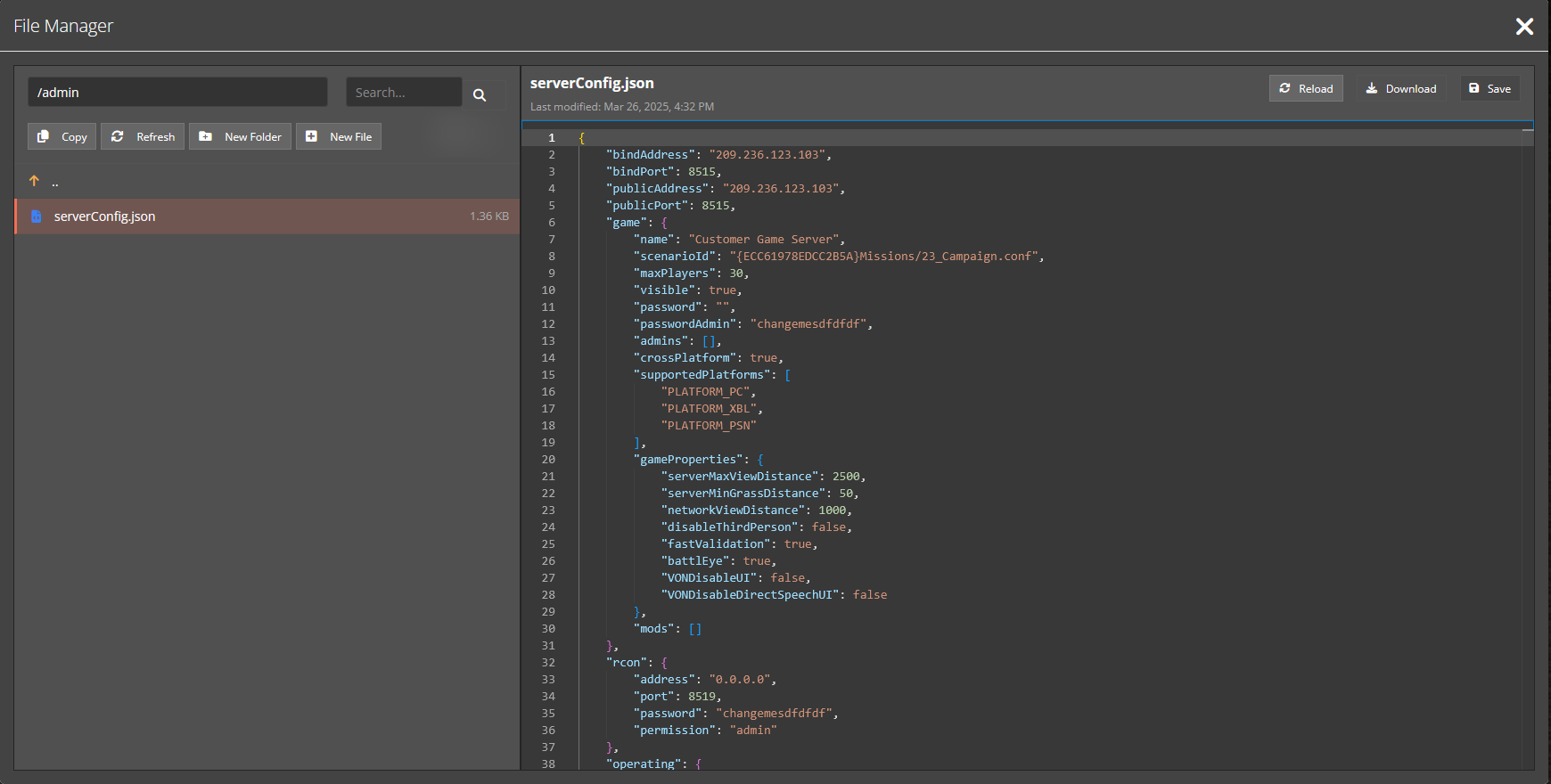The width and height of the screenshot is (1551, 784).
Task: Go up using the parent directory arrow
Action: pyautogui.click(x=35, y=182)
